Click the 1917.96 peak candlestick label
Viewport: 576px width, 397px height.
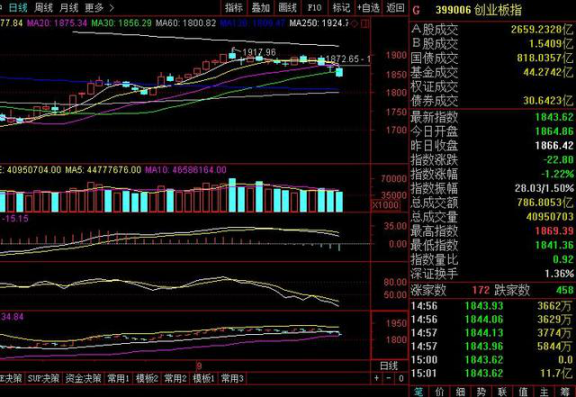click(259, 53)
